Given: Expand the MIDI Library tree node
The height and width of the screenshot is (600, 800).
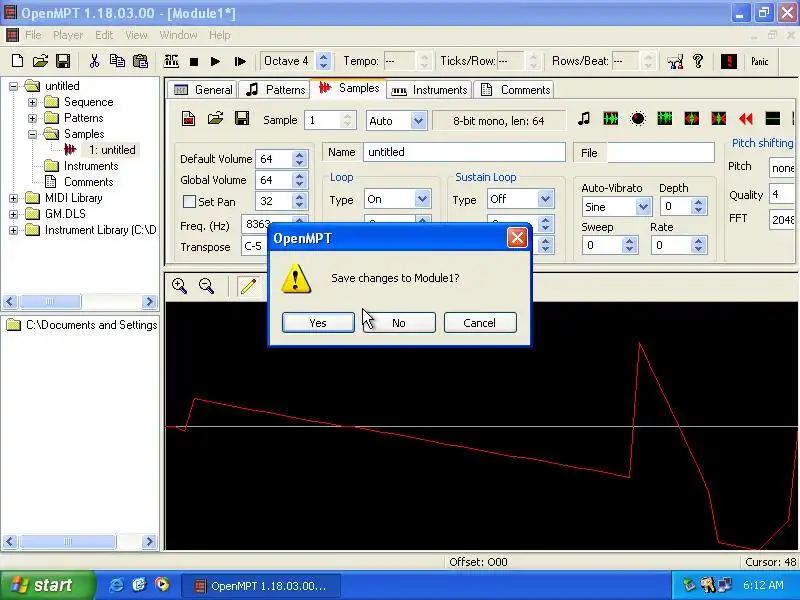Looking at the screenshot, I should (14, 198).
